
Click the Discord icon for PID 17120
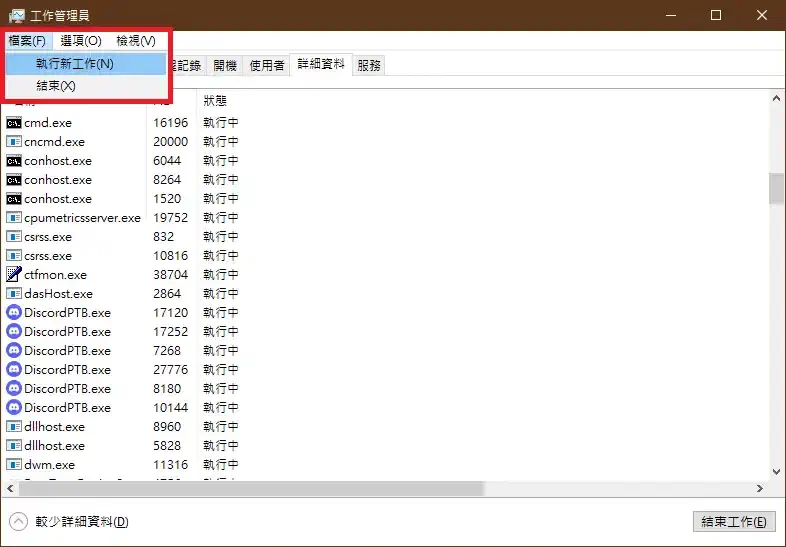[x=14, y=312]
